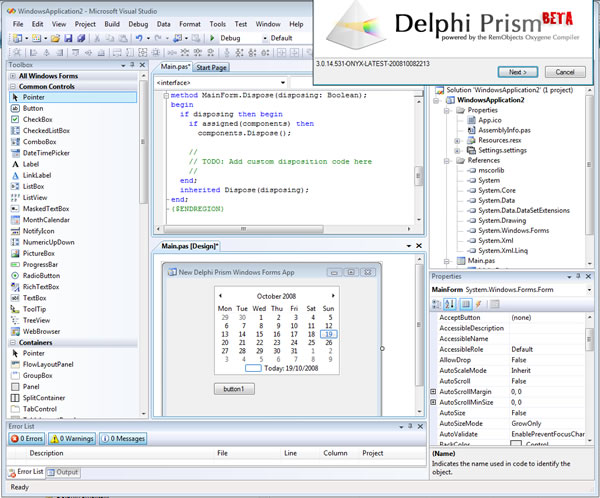
Task: Click the Copy toolbar icon
Action: [110, 38]
